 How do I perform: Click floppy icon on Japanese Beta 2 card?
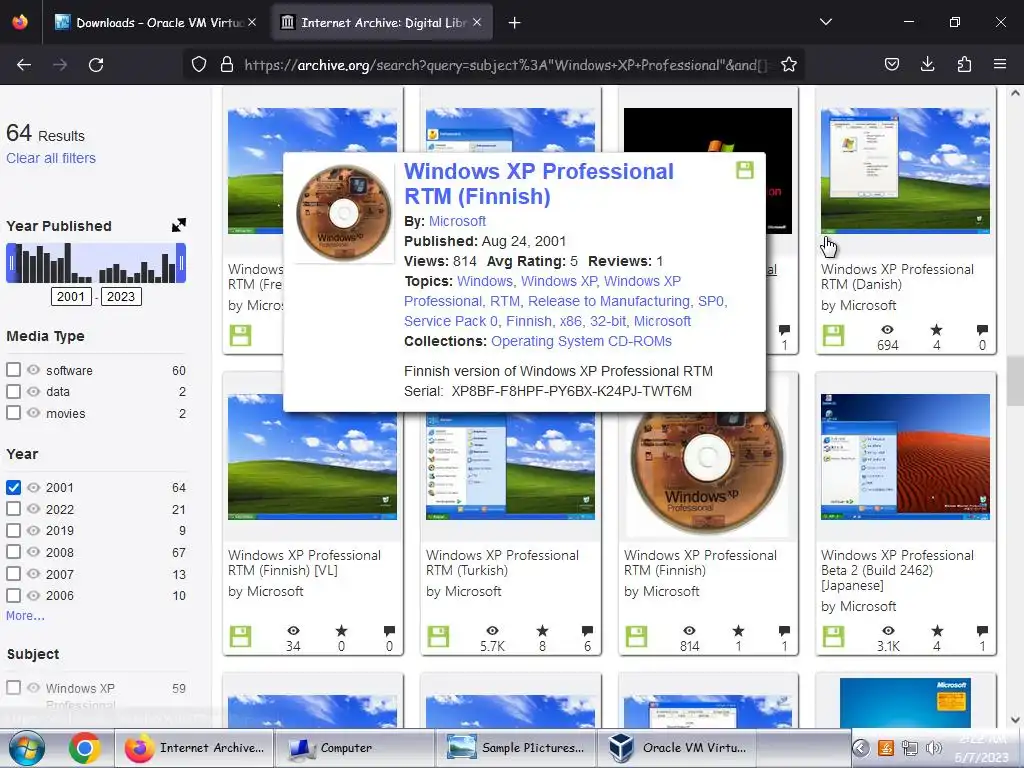click(x=833, y=637)
